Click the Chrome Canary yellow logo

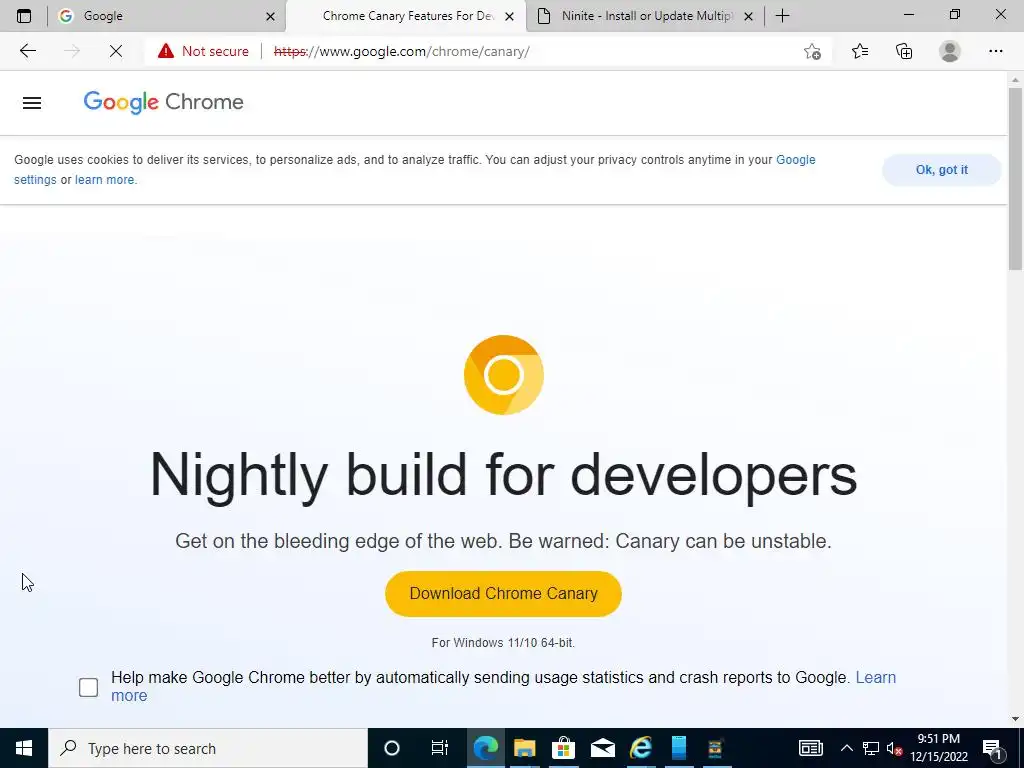click(504, 375)
